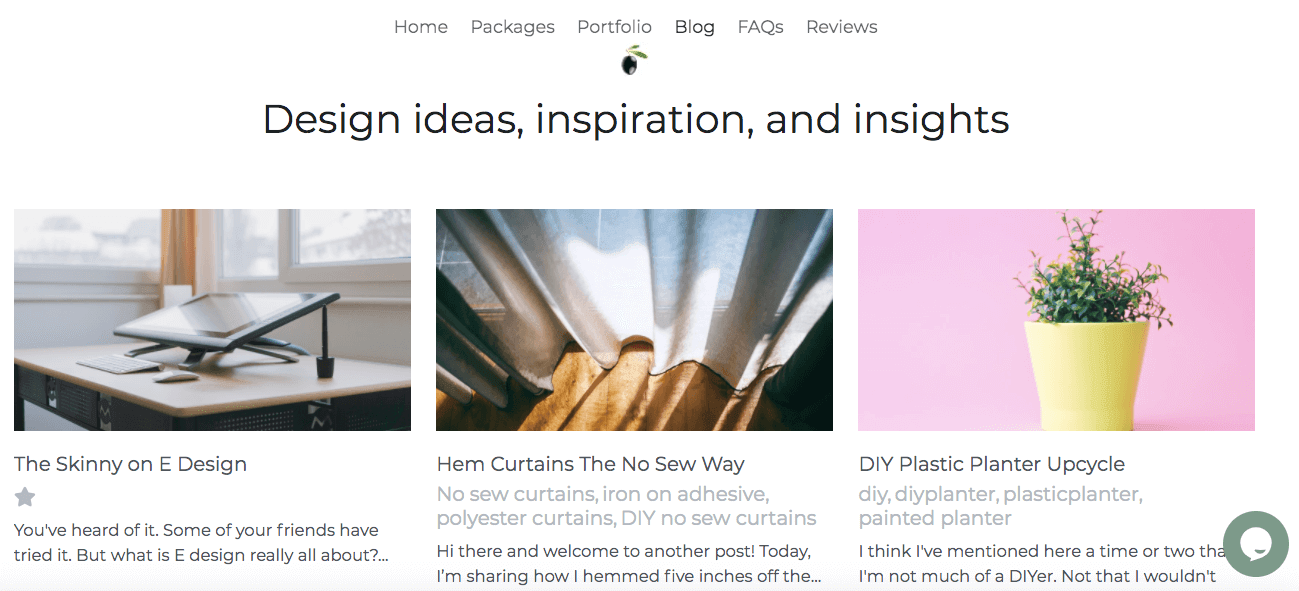Open the FAQs page
The image size is (1299, 591).
pos(760,27)
